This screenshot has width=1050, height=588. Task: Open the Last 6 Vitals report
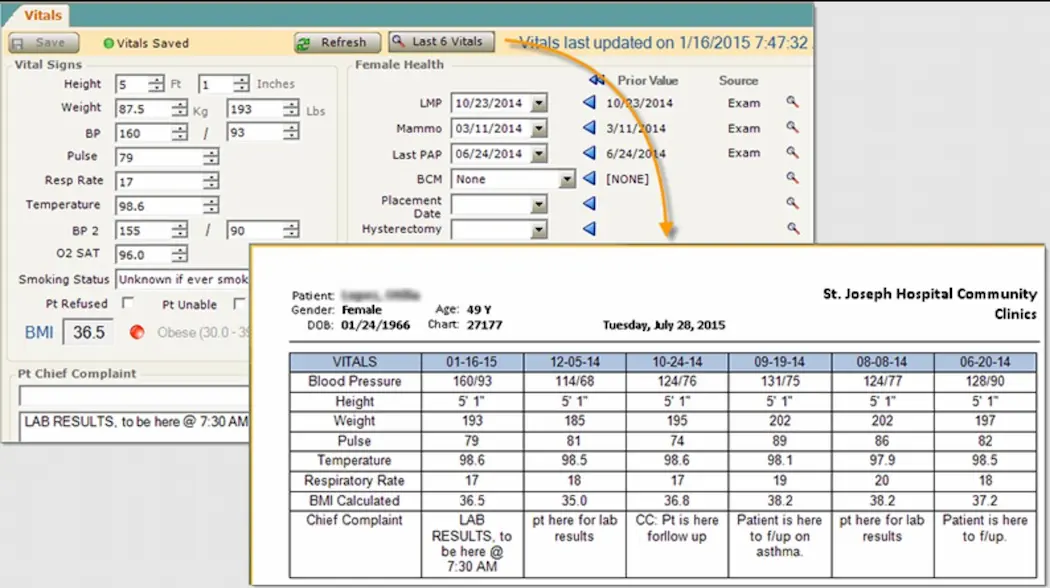tap(441, 42)
